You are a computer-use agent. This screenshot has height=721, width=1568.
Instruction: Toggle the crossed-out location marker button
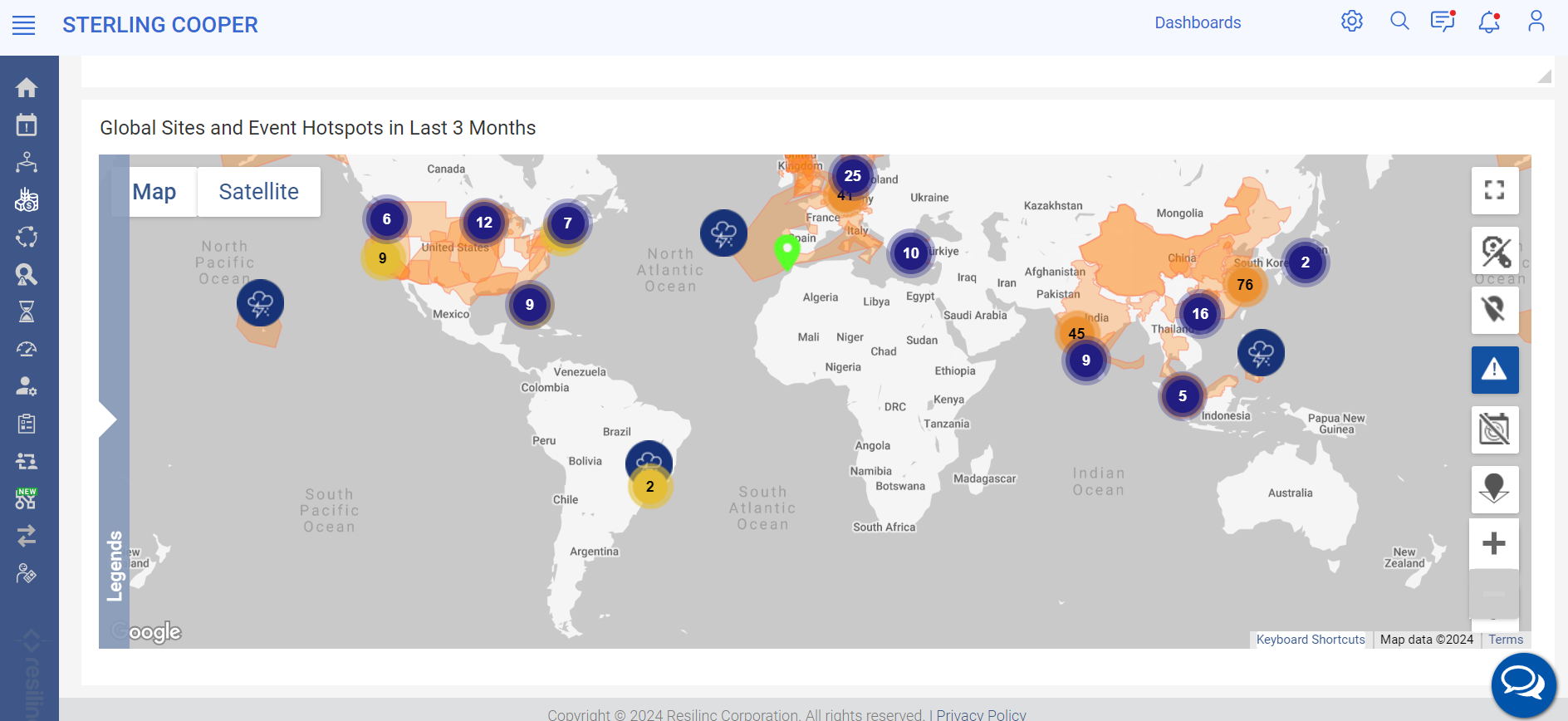click(x=1495, y=310)
